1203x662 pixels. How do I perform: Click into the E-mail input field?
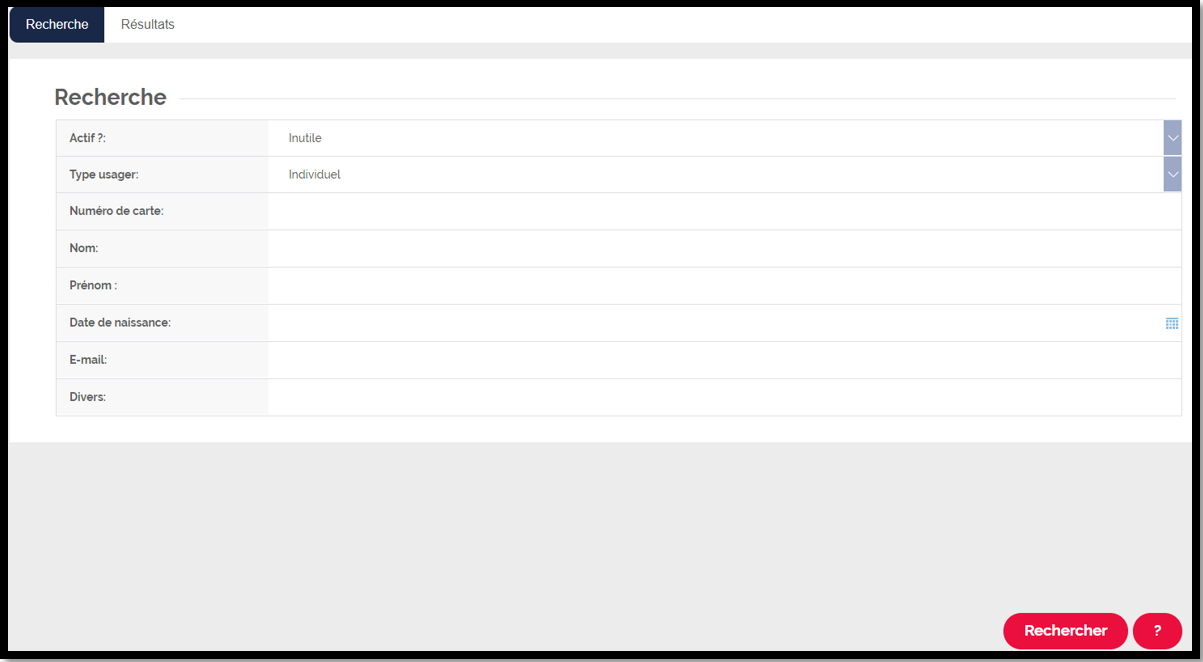(725, 360)
